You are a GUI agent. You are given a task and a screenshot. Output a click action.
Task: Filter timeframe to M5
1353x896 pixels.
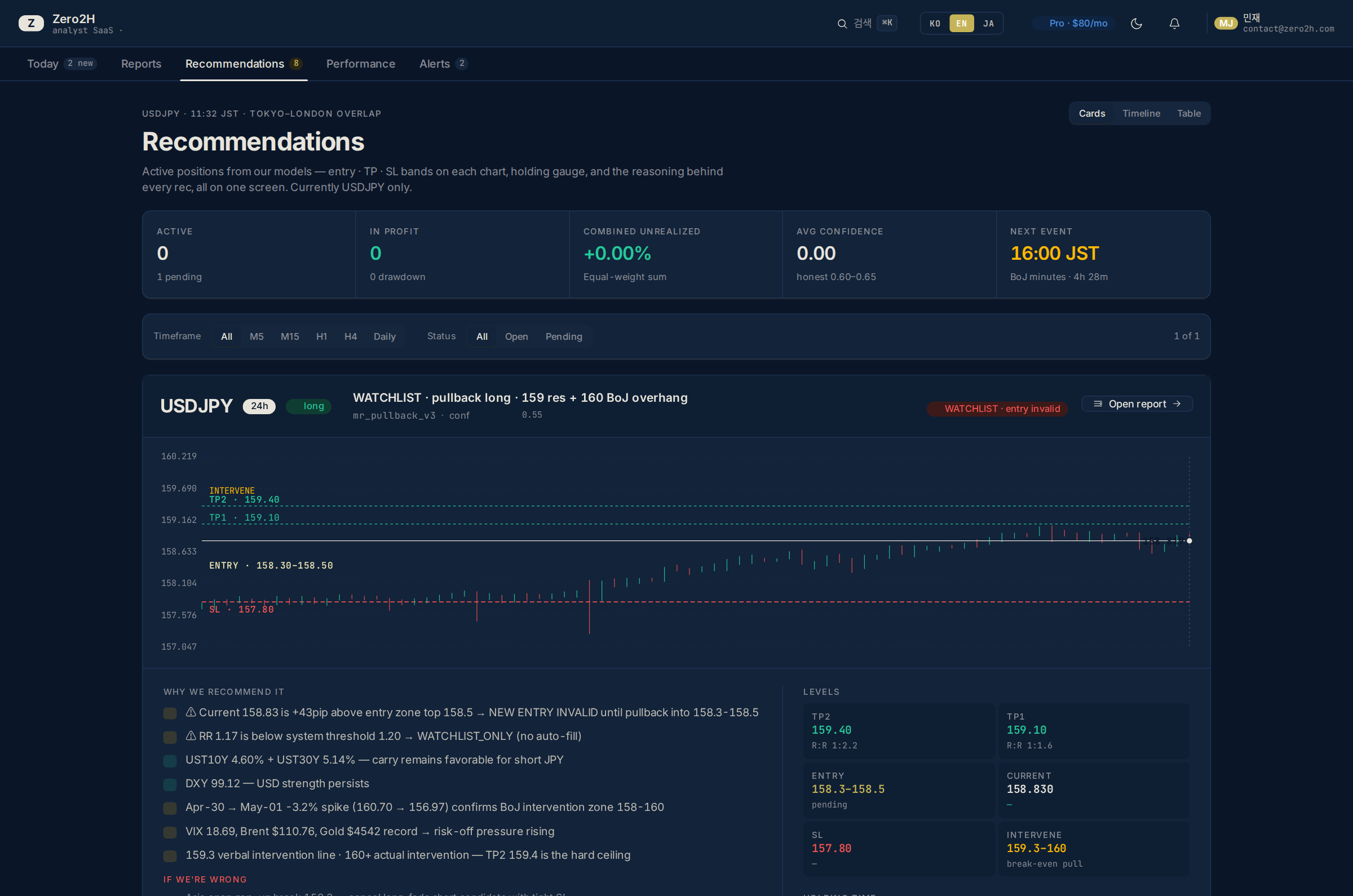[257, 336]
